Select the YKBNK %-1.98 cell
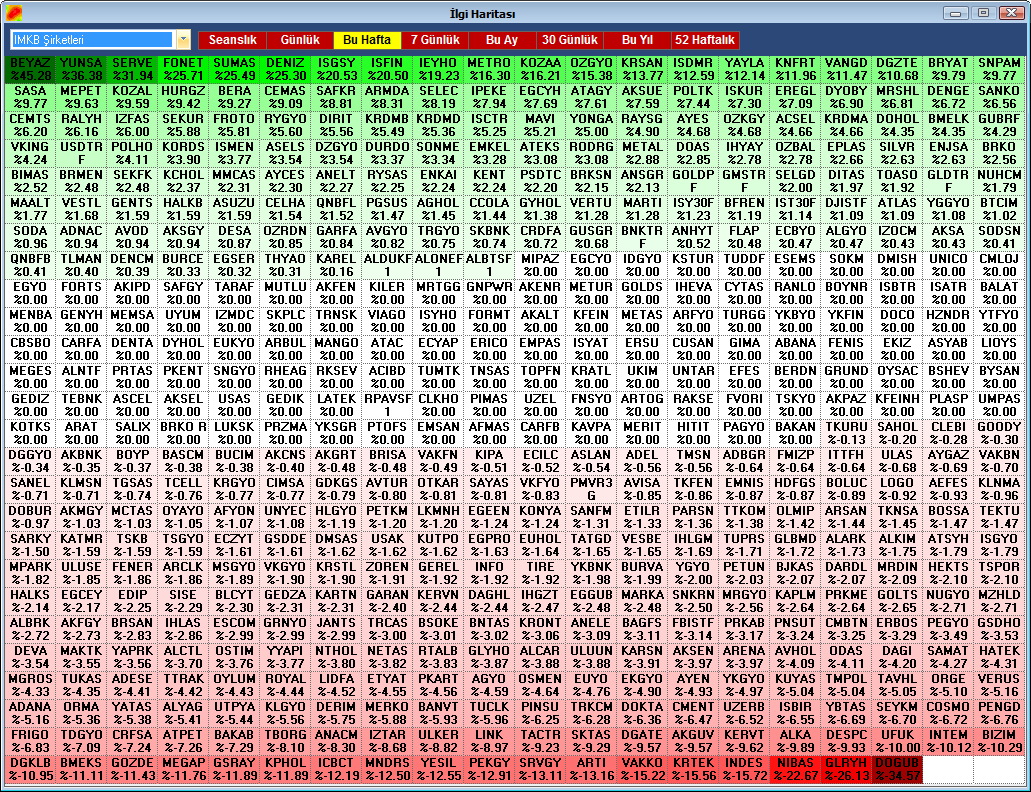The width and height of the screenshot is (1031, 792). pyautogui.click(x=591, y=573)
